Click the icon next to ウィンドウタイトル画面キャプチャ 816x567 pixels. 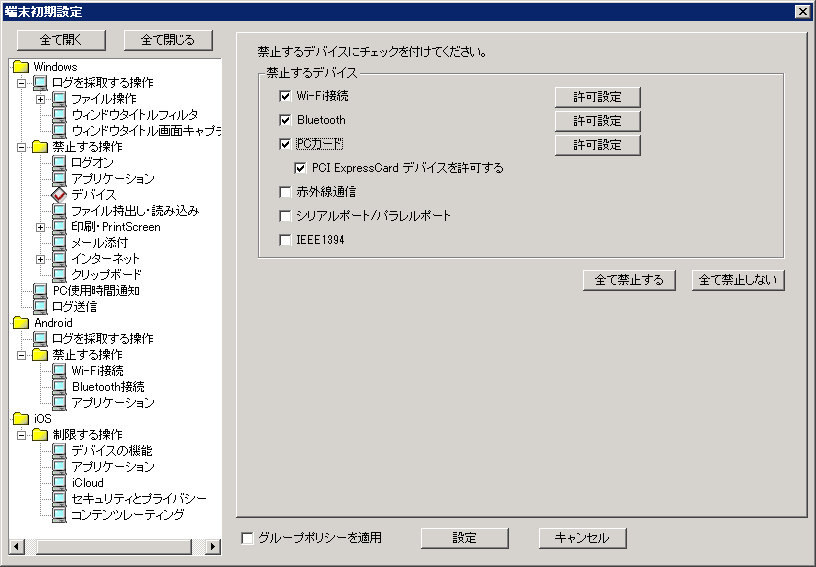(59, 131)
